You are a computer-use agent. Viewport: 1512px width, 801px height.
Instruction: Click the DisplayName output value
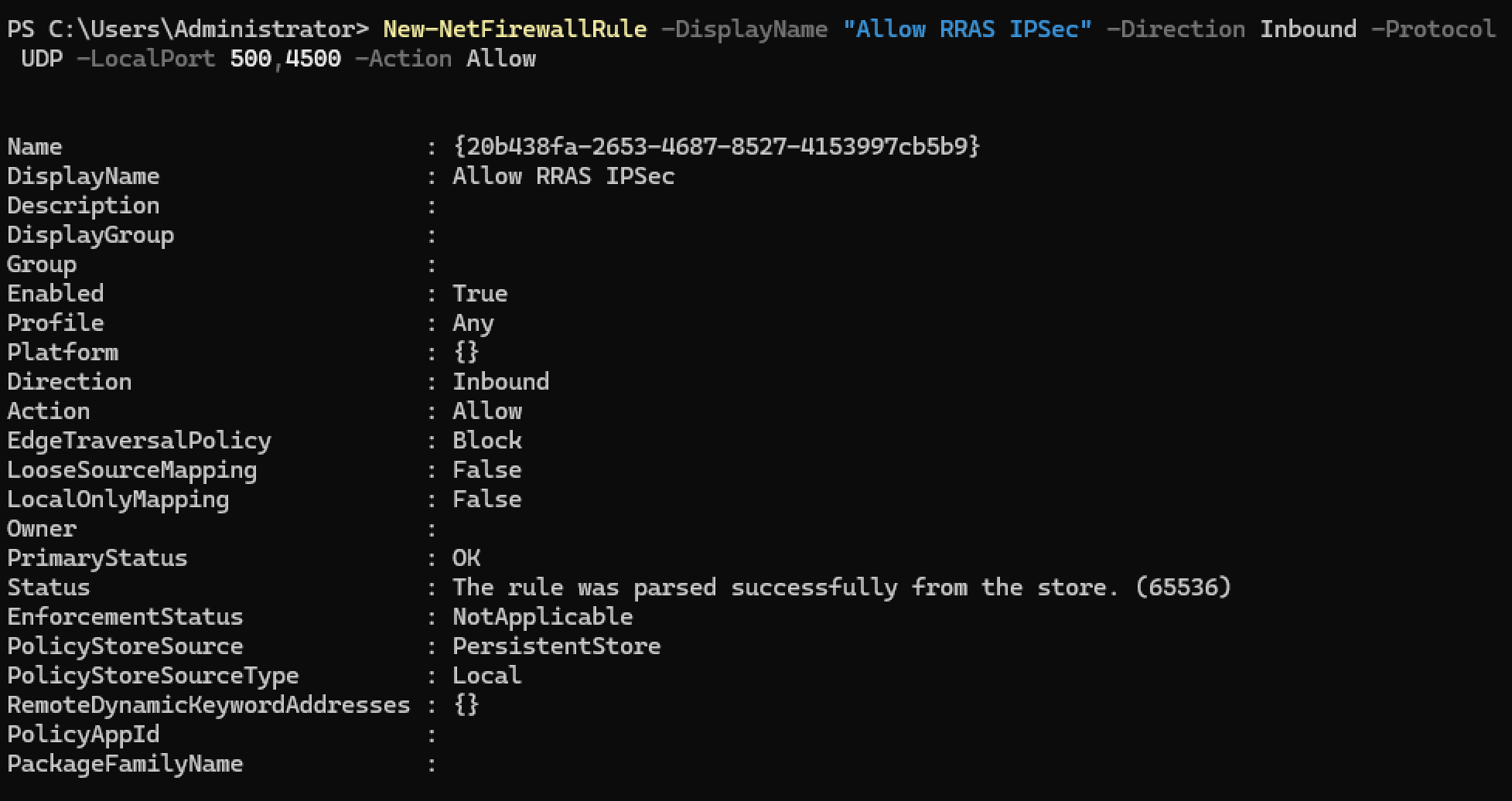(x=563, y=176)
